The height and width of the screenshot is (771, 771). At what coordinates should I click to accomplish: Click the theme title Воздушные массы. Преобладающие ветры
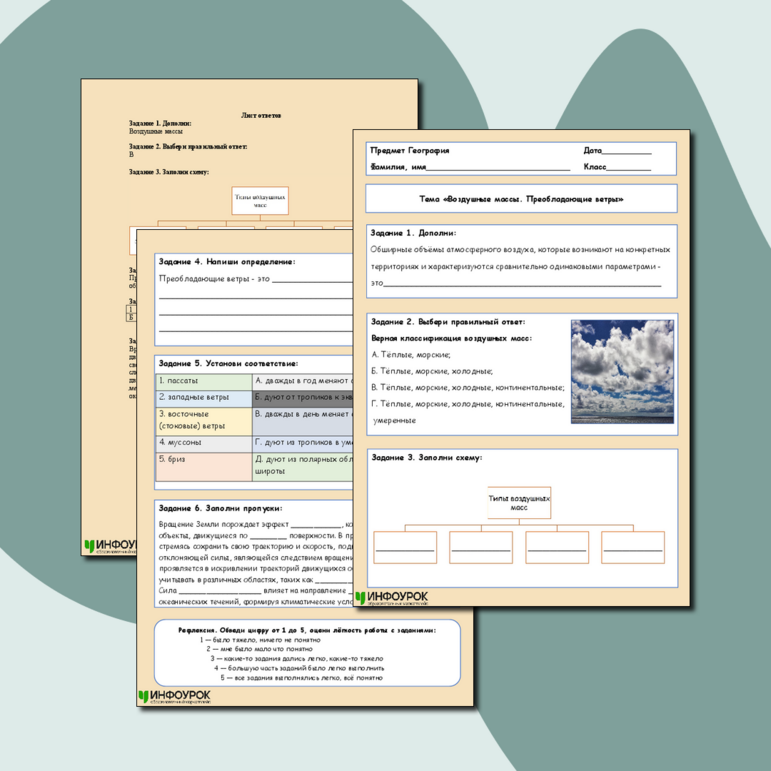pyautogui.click(x=520, y=199)
